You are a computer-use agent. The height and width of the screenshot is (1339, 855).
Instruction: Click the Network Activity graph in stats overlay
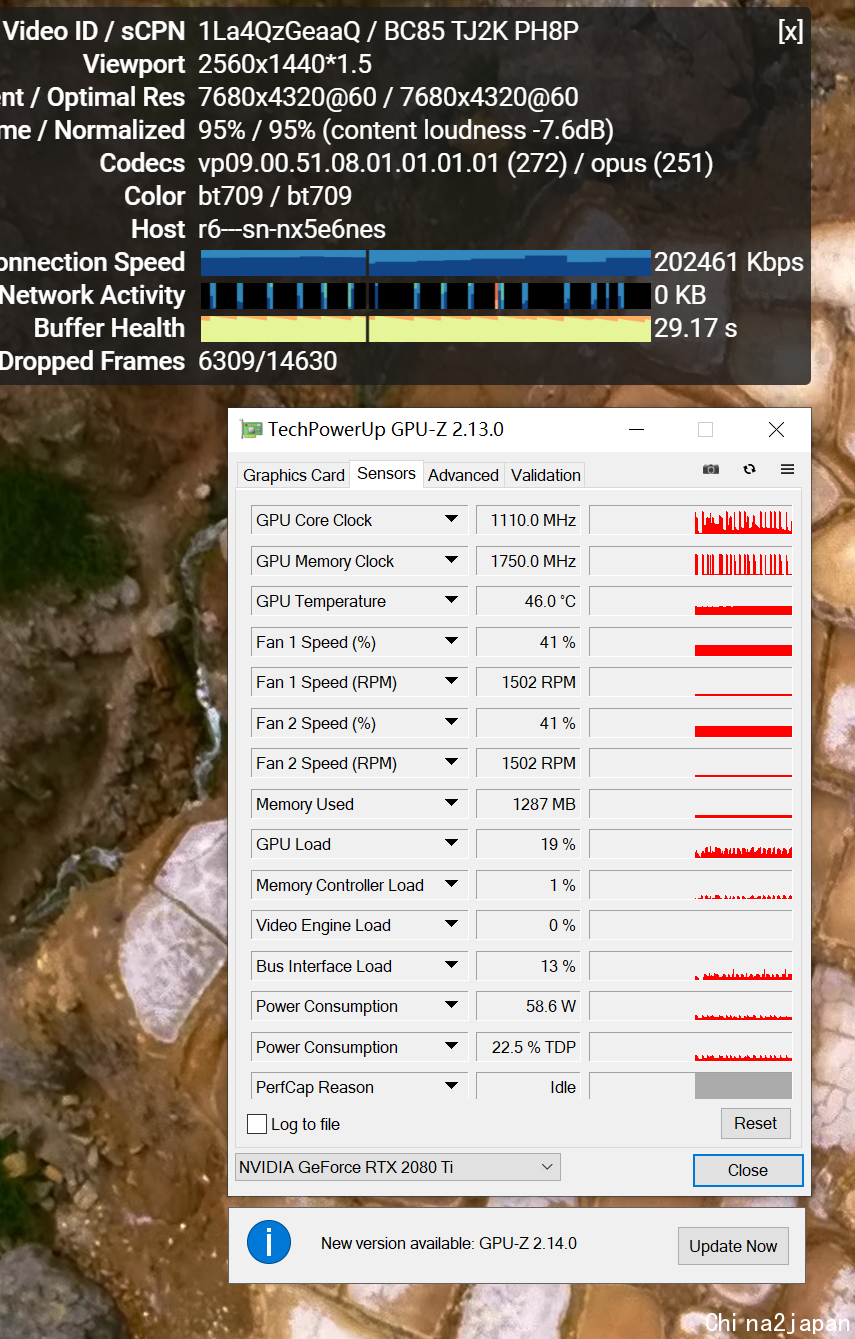click(426, 296)
